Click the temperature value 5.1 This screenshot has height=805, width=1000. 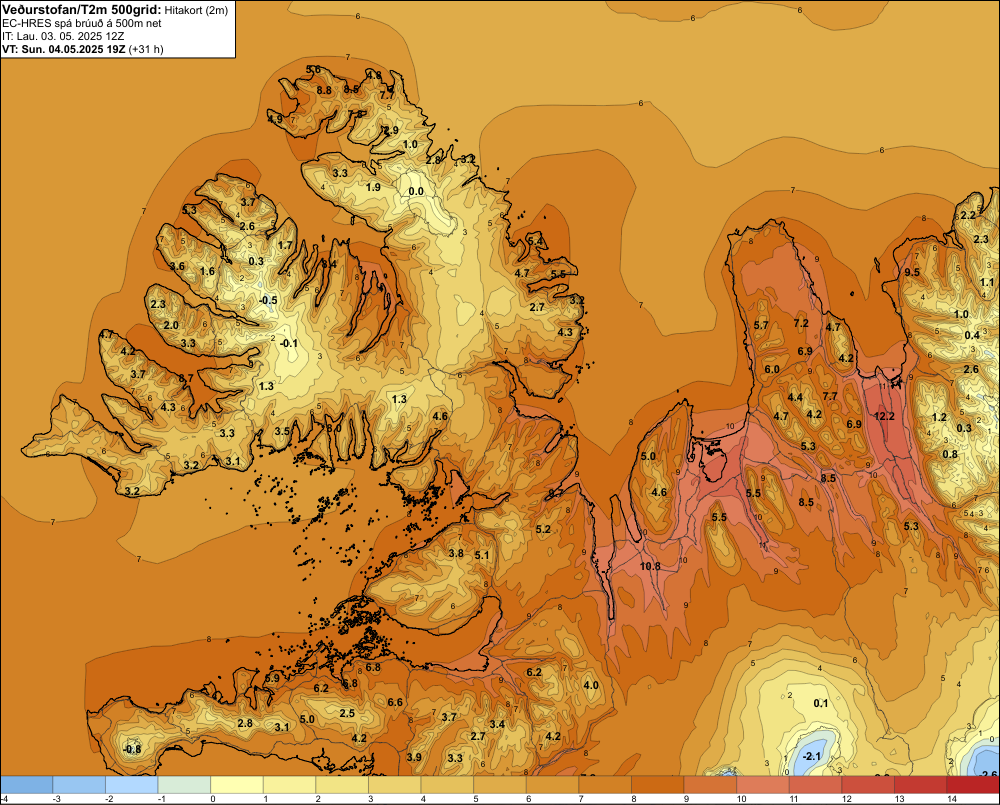[x=482, y=555]
